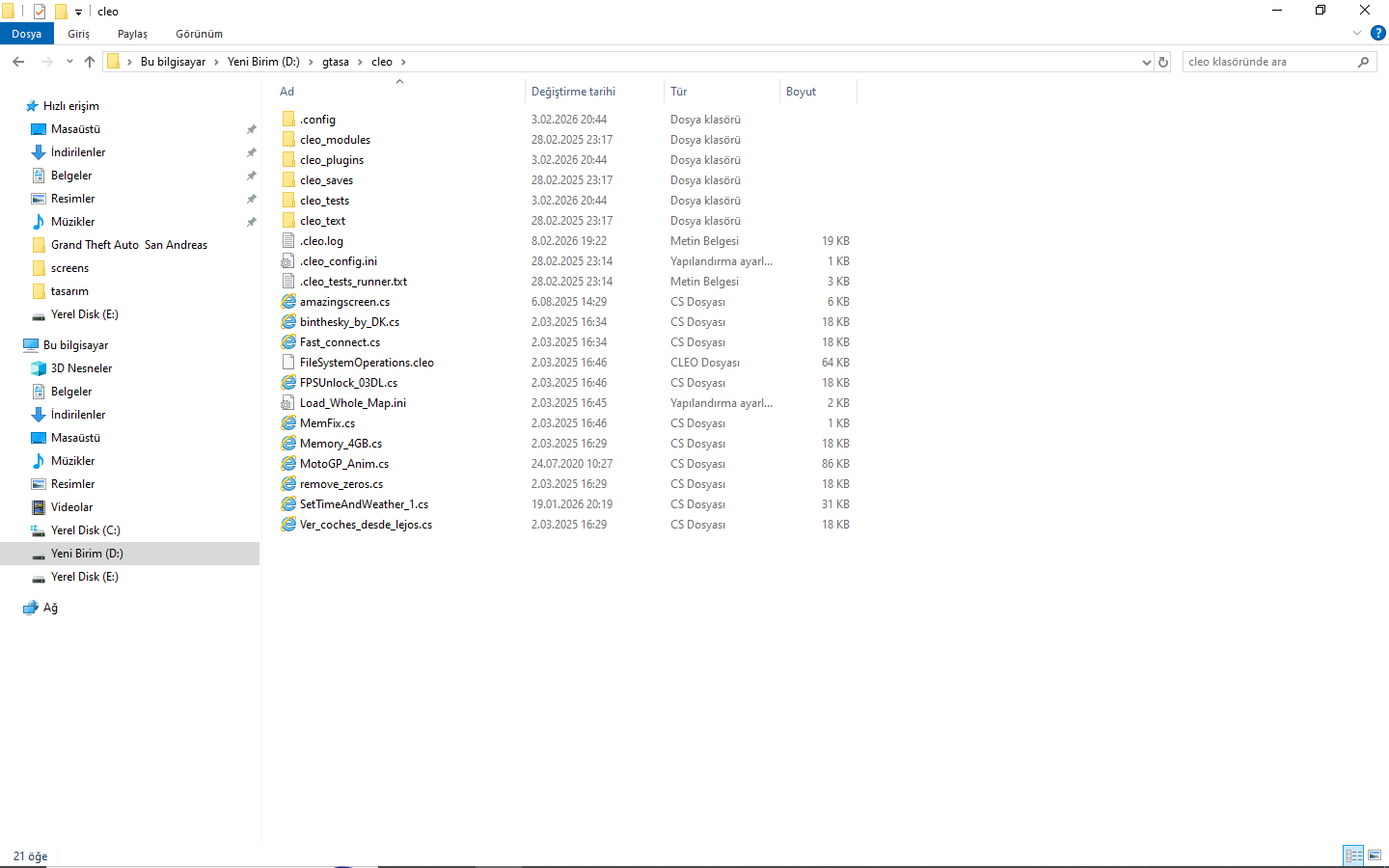Go up one folder level arrow
This screenshot has height=868, width=1389.
point(90,62)
